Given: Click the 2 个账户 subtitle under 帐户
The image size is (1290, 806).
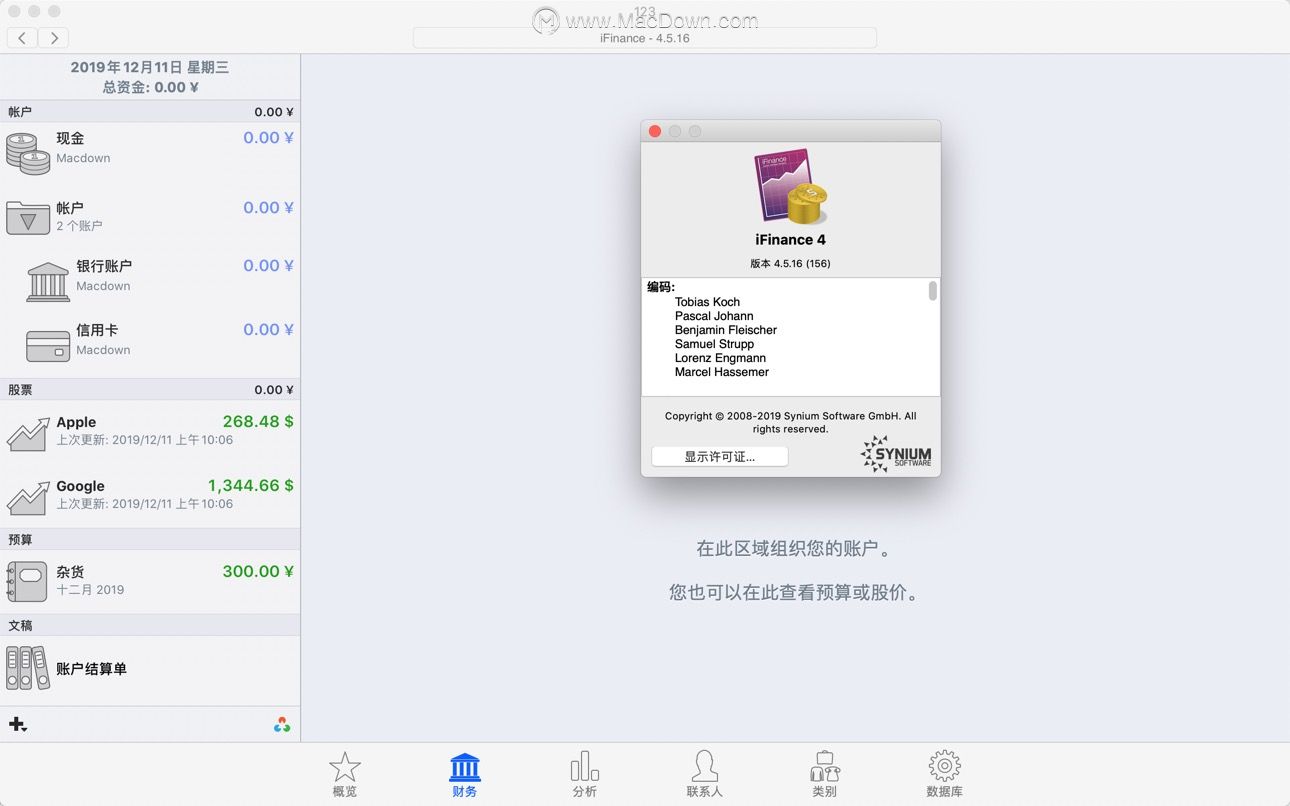Looking at the screenshot, I should coord(79,226).
